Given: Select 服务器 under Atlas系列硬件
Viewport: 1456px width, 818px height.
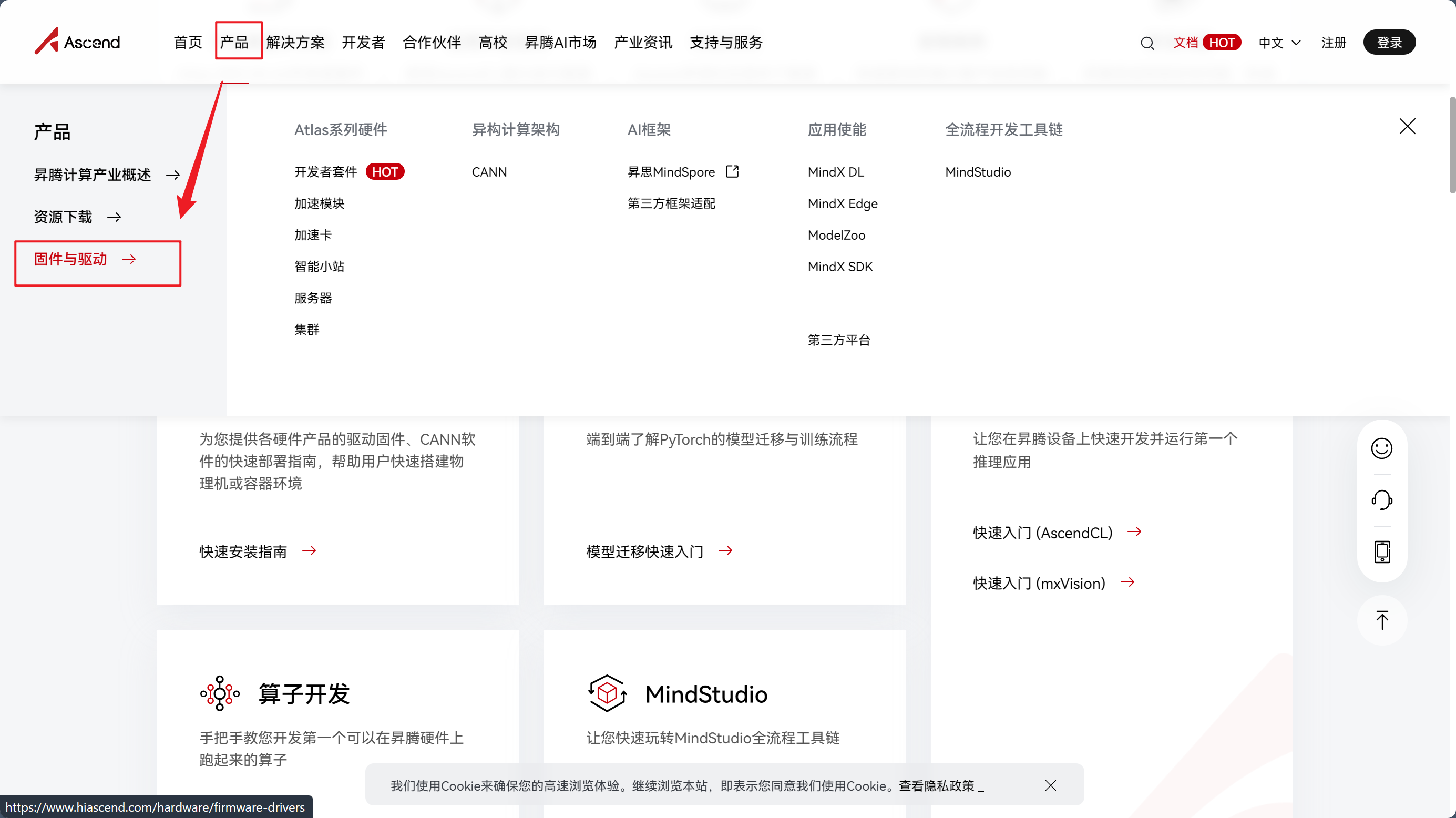Looking at the screenshot, I should pyautogui.click(x=313, y=298).
